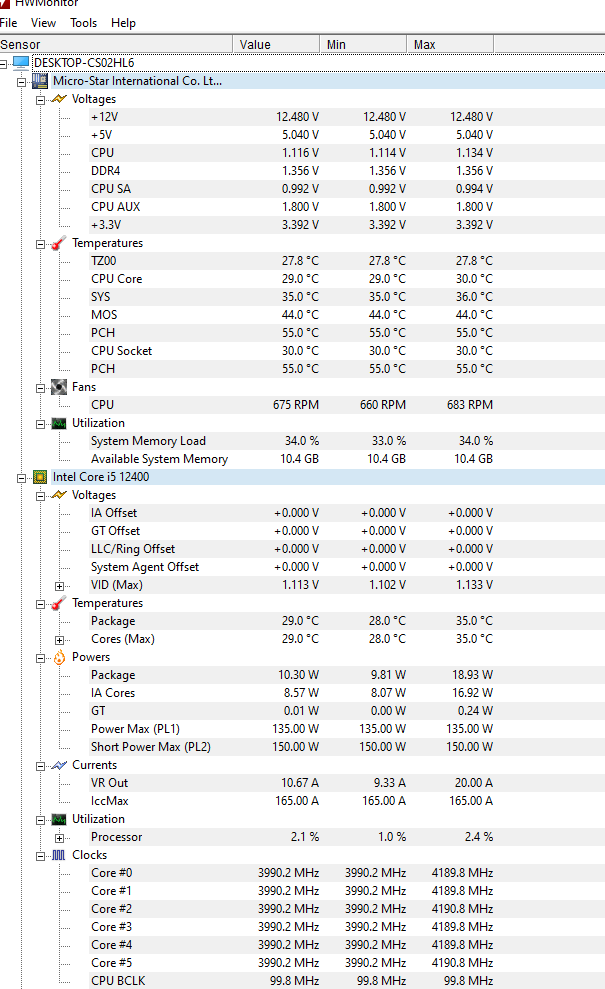Click the Currents category wave icon
This screenshot has width=605, height=989.
tap(59, 765)
